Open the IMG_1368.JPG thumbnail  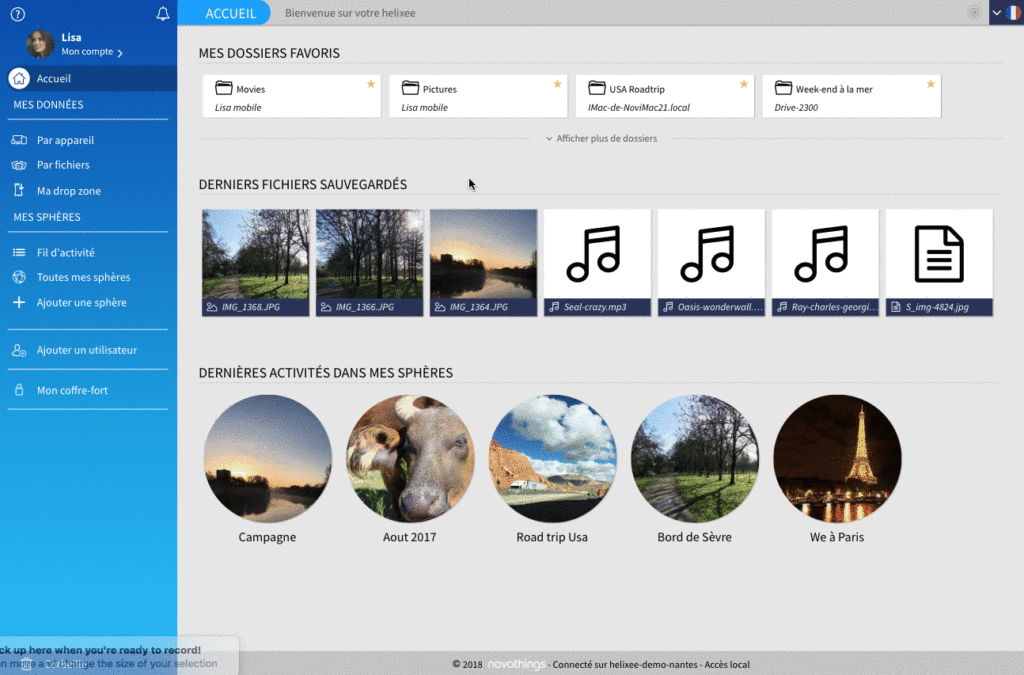tap(255, 255)
